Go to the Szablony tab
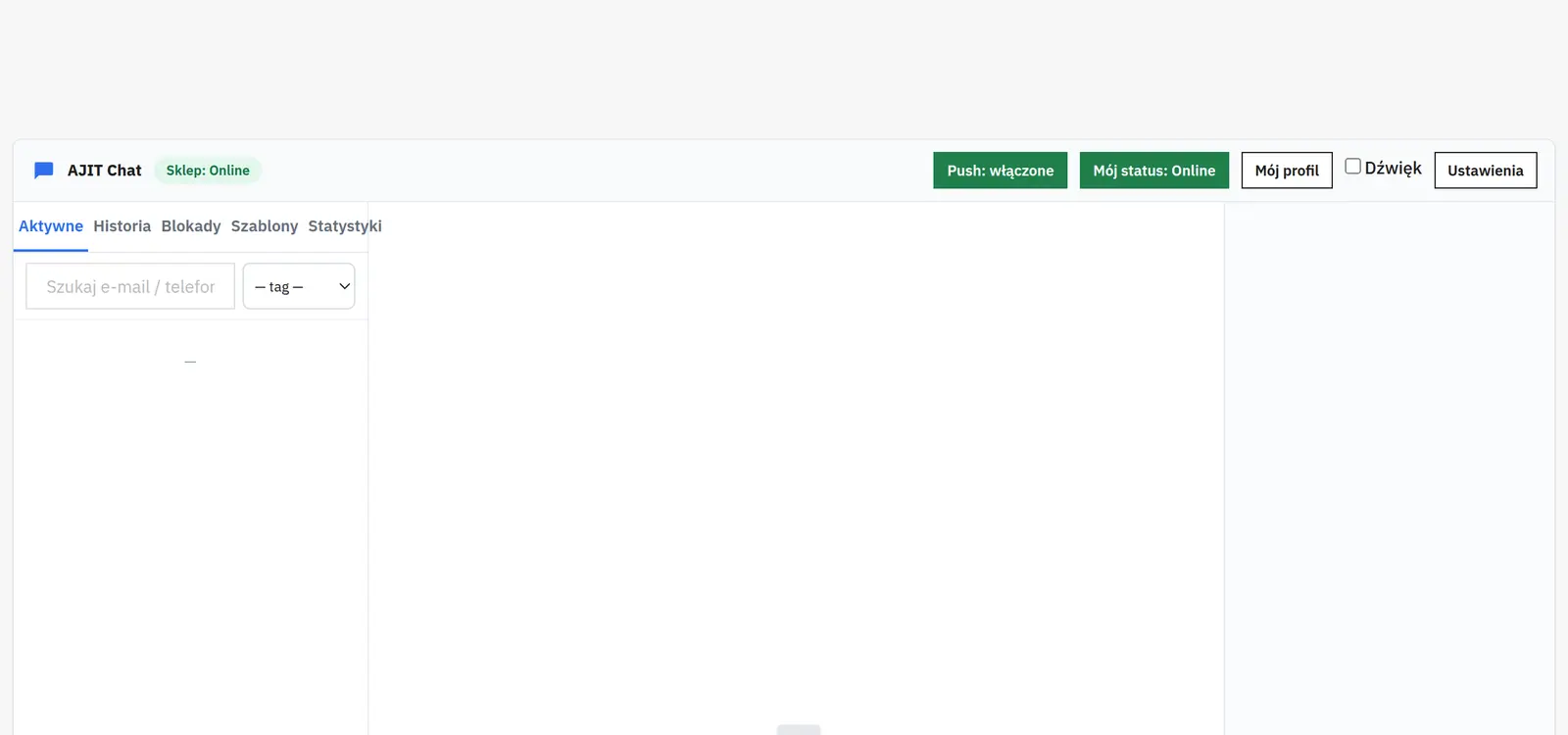 pyautogui.click(x=265, y=226)
